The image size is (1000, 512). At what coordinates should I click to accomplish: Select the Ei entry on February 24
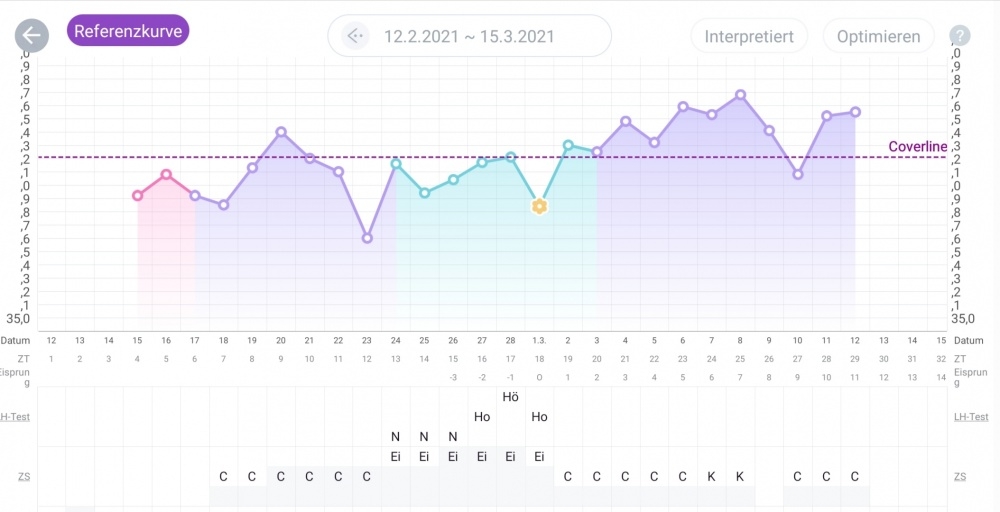pos(396,456)
